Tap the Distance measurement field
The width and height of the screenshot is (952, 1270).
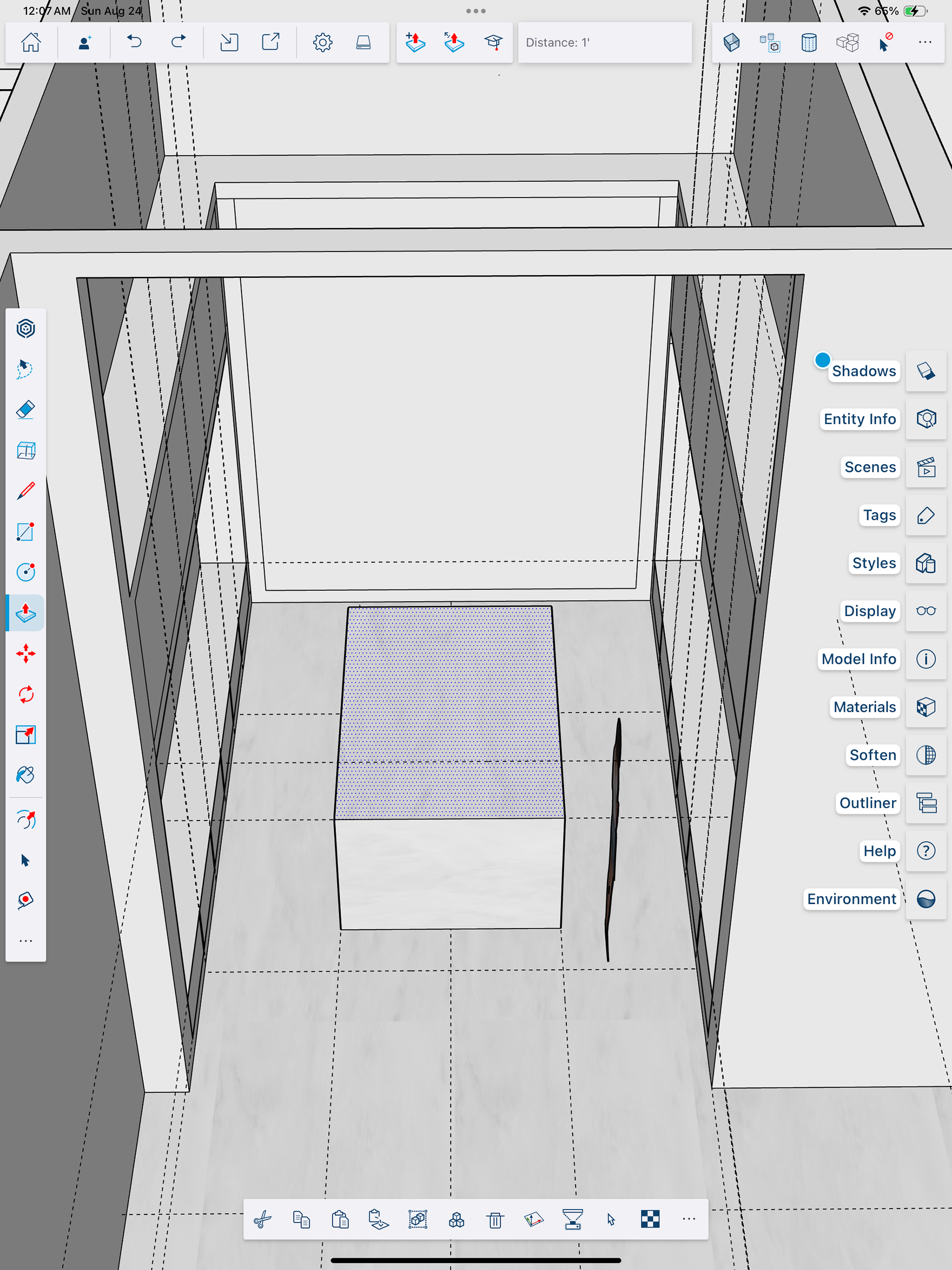604,43
